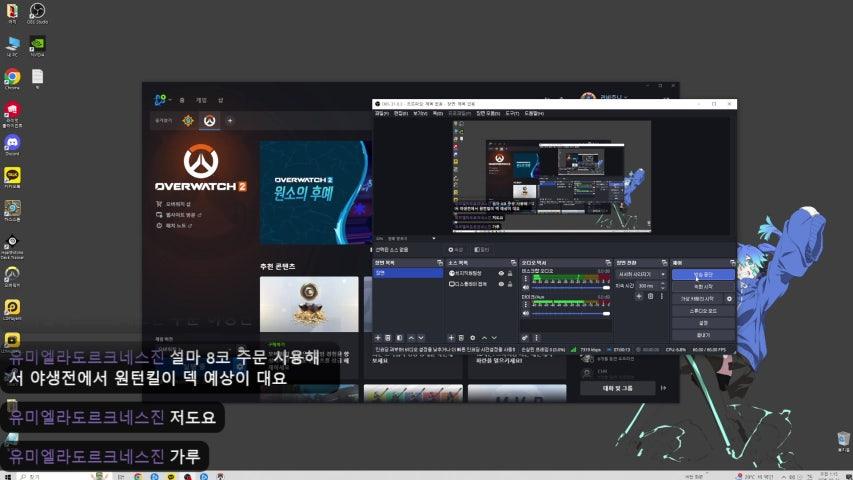The width and height of the screenshot is (853, 480).
Task: Open the Overwatch 2 banner in Battle.net
Action: coord(316,193)
